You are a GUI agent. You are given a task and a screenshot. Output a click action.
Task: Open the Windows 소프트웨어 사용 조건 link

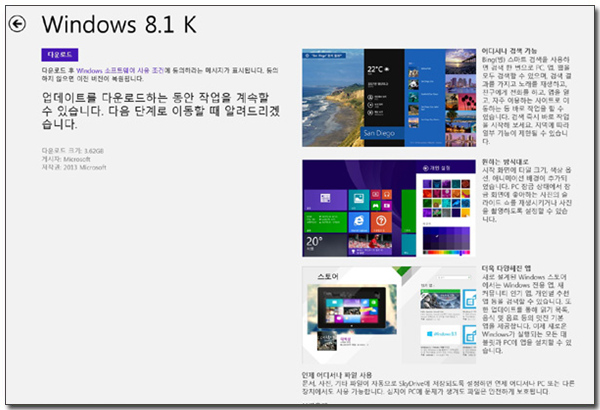(120, 70)
